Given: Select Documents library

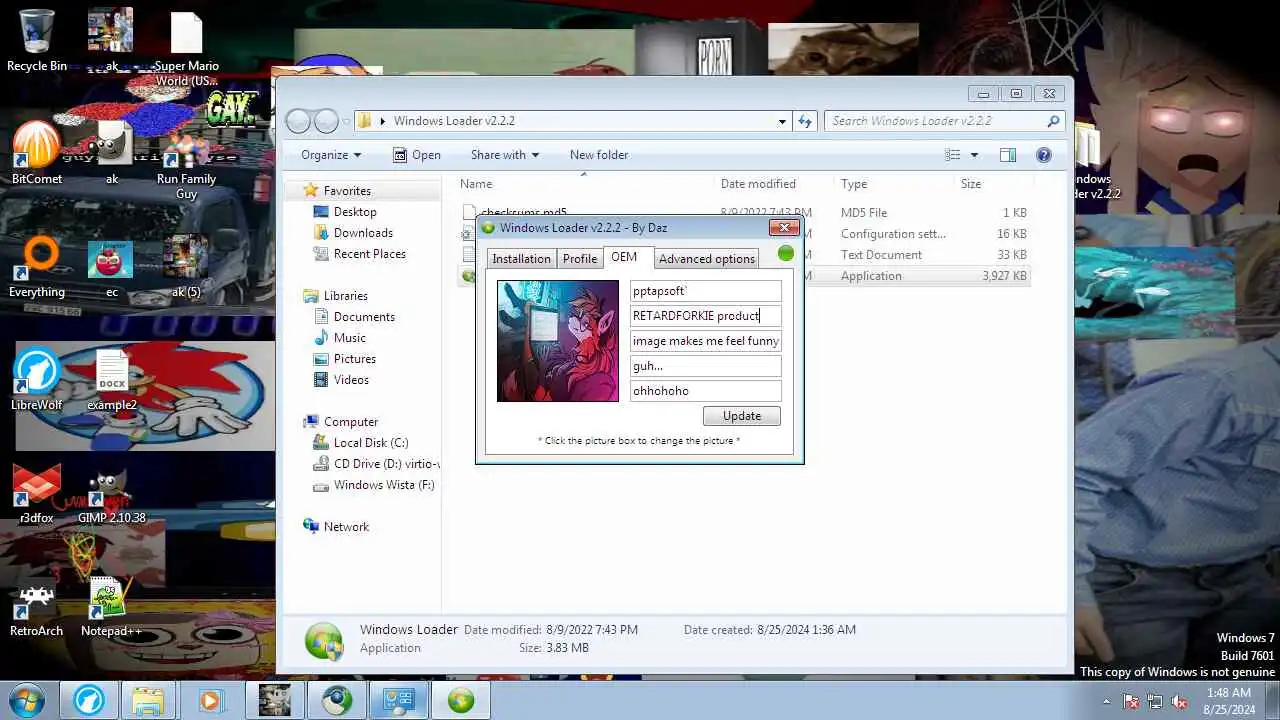Looking at the screenshot, I should pos(364,317).
